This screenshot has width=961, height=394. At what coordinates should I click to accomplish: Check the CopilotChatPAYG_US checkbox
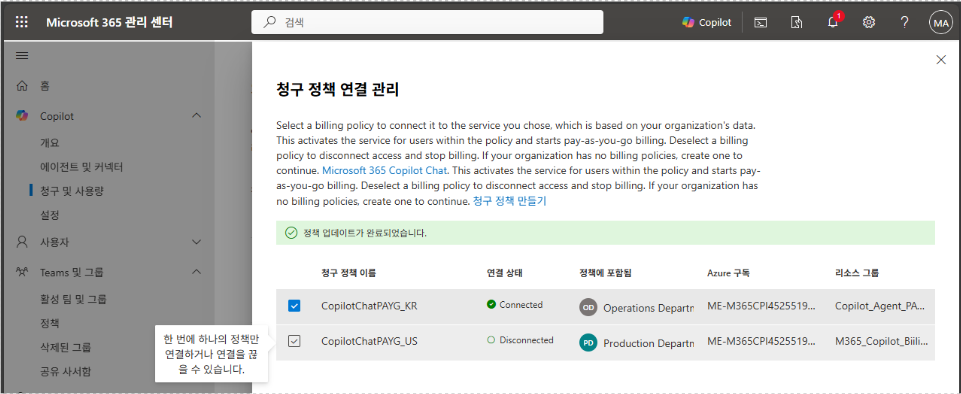tap(294, 342)
